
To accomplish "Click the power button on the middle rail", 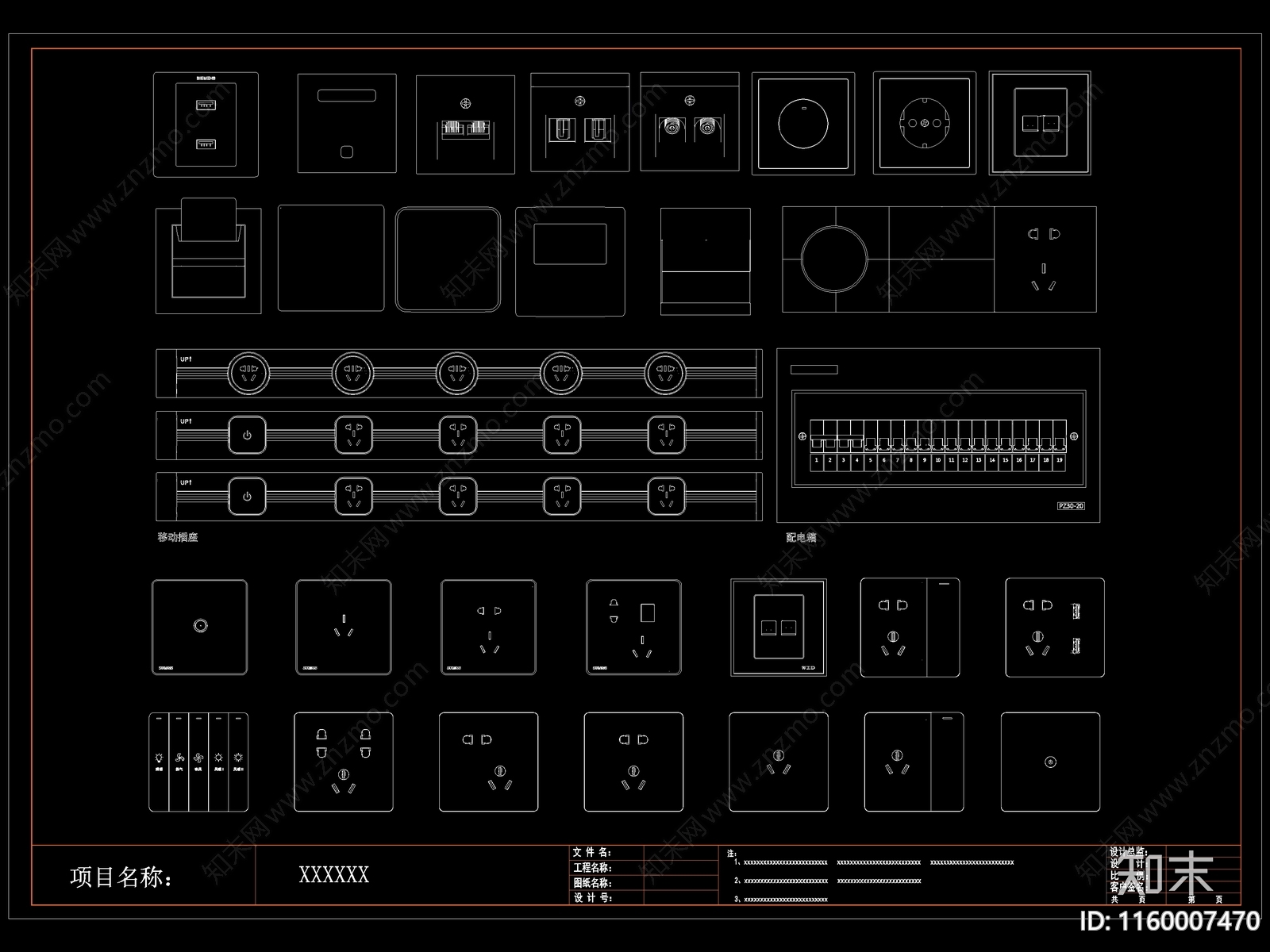I will click(248, 436).
